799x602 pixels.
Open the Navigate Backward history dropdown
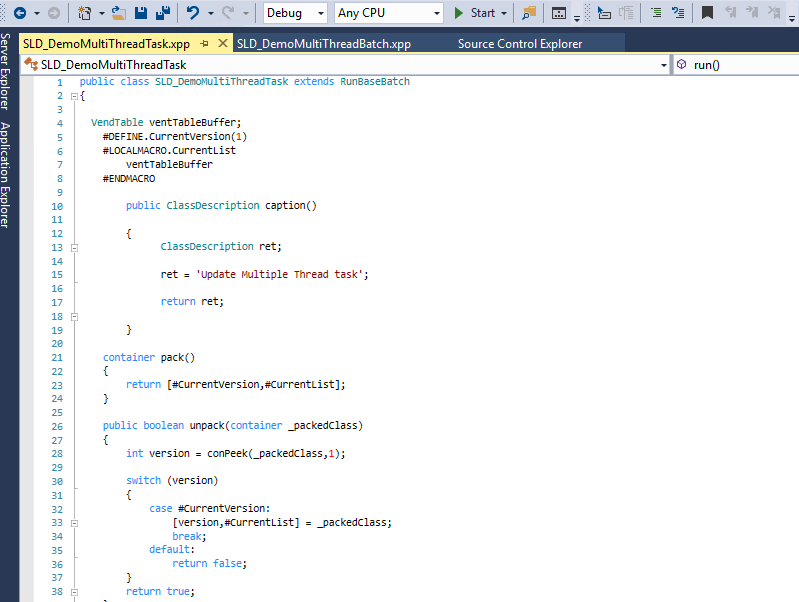pyautogui.click(x=37, y=13)
